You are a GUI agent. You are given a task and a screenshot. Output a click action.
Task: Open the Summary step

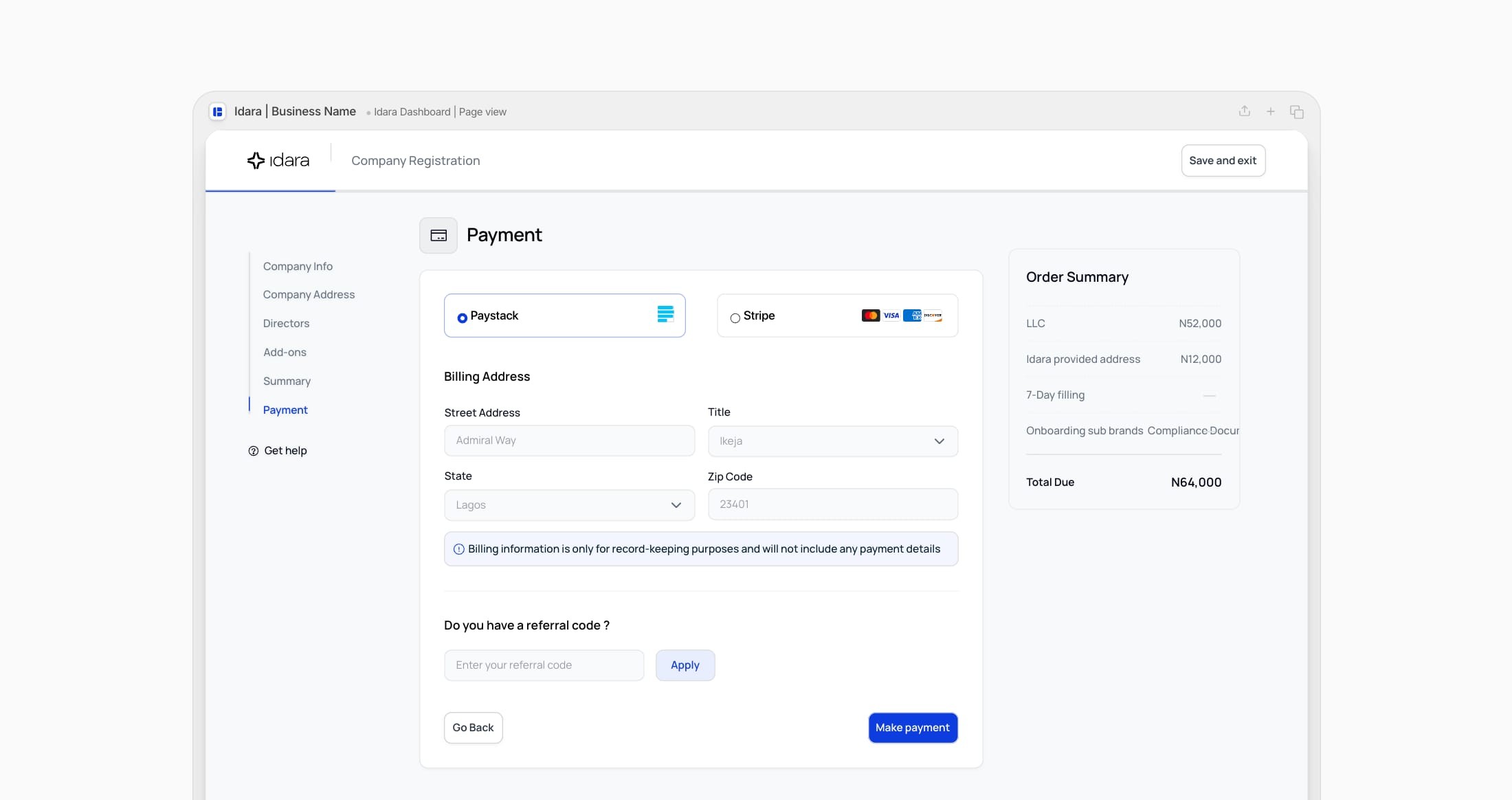[287, 381]
